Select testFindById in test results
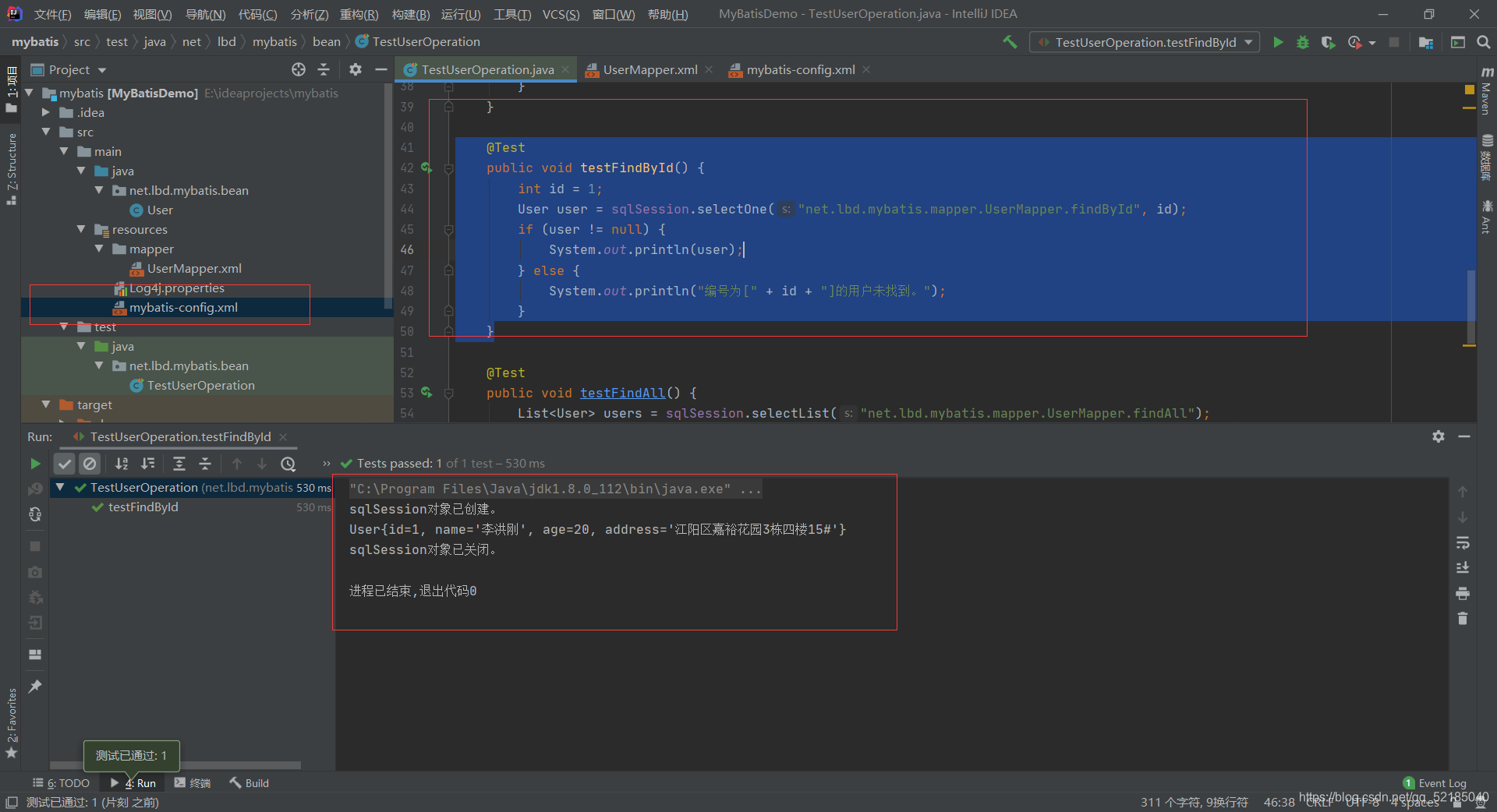The image size is (1497, 812). tap(143, 507)
